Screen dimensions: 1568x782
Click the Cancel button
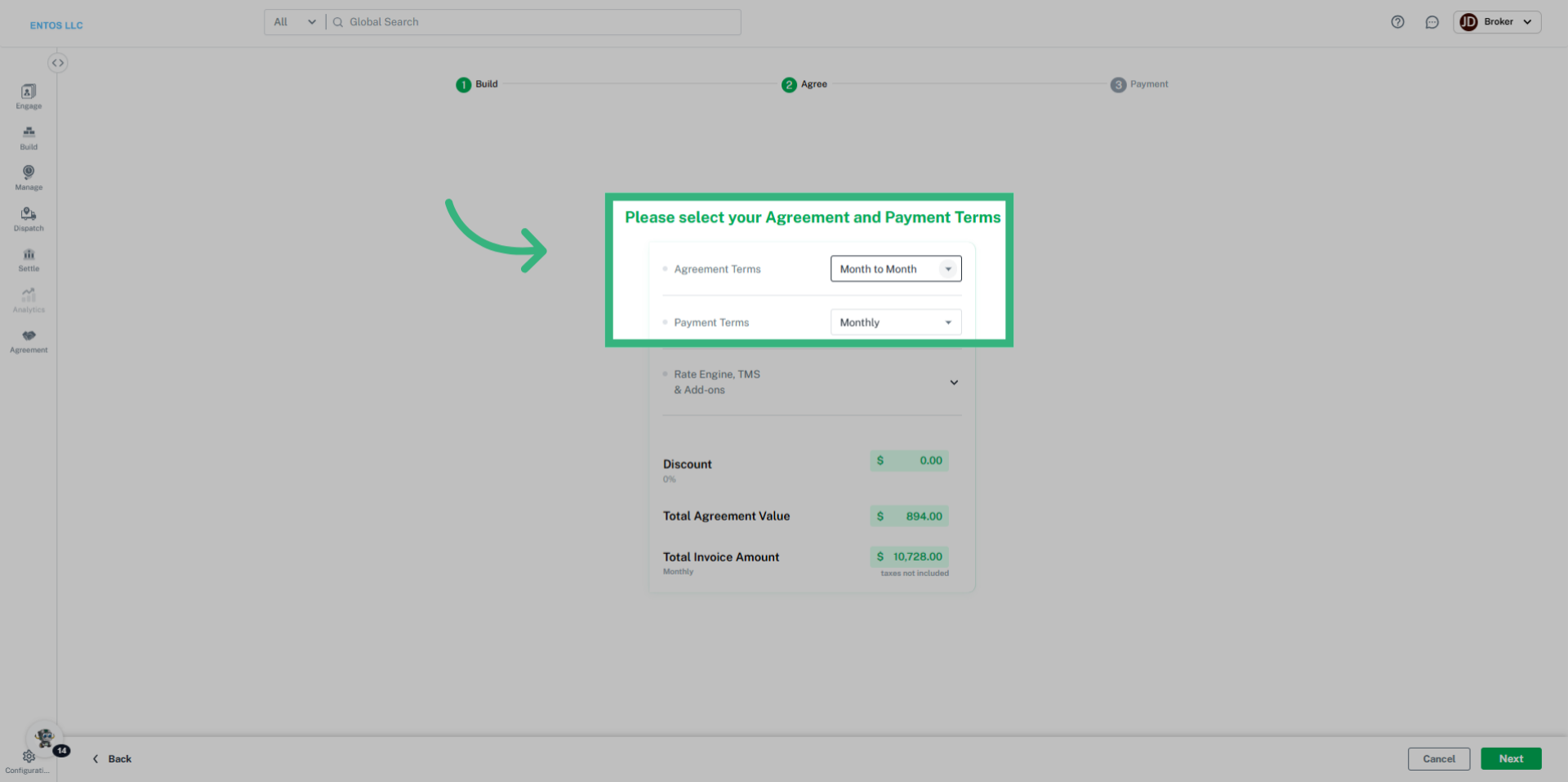[x=1438, y=758]
